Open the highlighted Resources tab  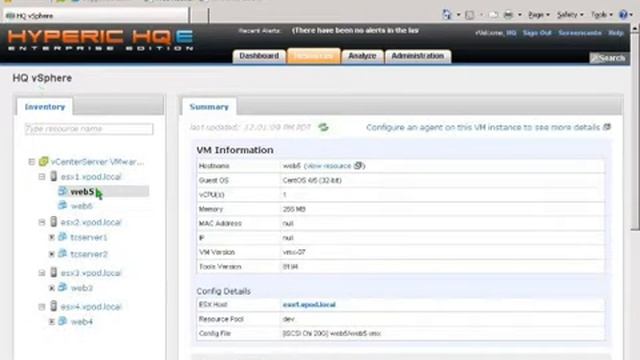(313, 56)
